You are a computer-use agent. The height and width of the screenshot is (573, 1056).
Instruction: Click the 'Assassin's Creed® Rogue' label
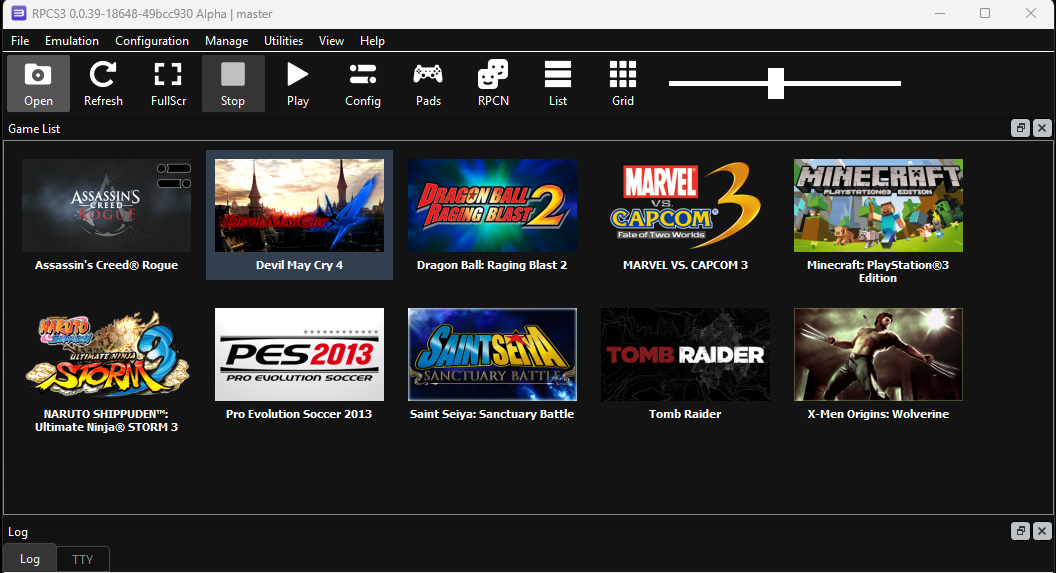pos(106,265)
